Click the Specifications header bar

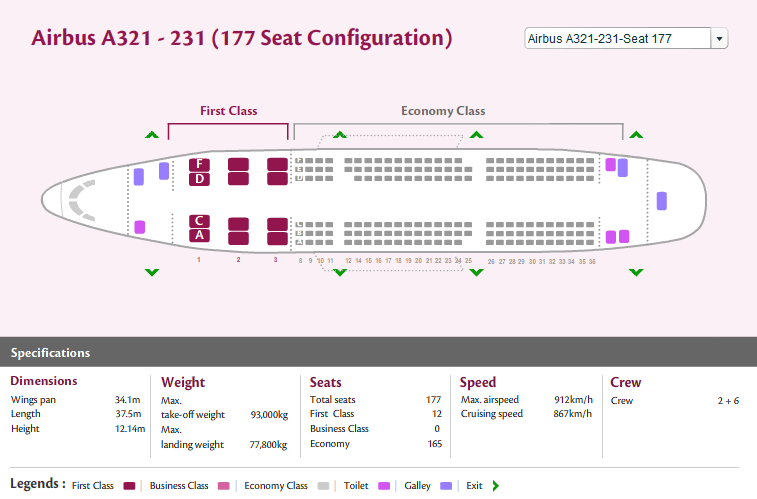tap(378, 352)
